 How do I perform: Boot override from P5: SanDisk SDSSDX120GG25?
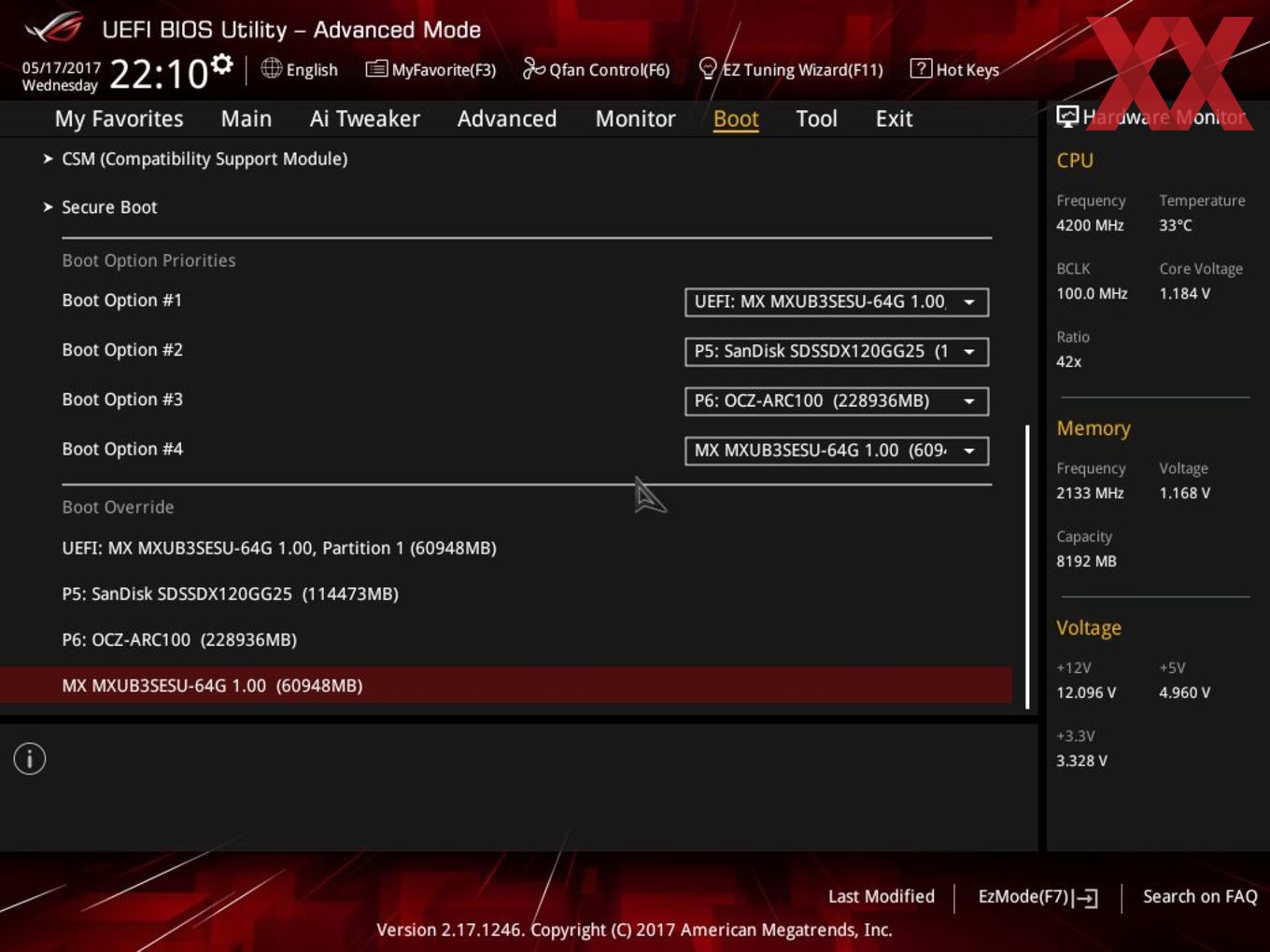pos(231,594)
